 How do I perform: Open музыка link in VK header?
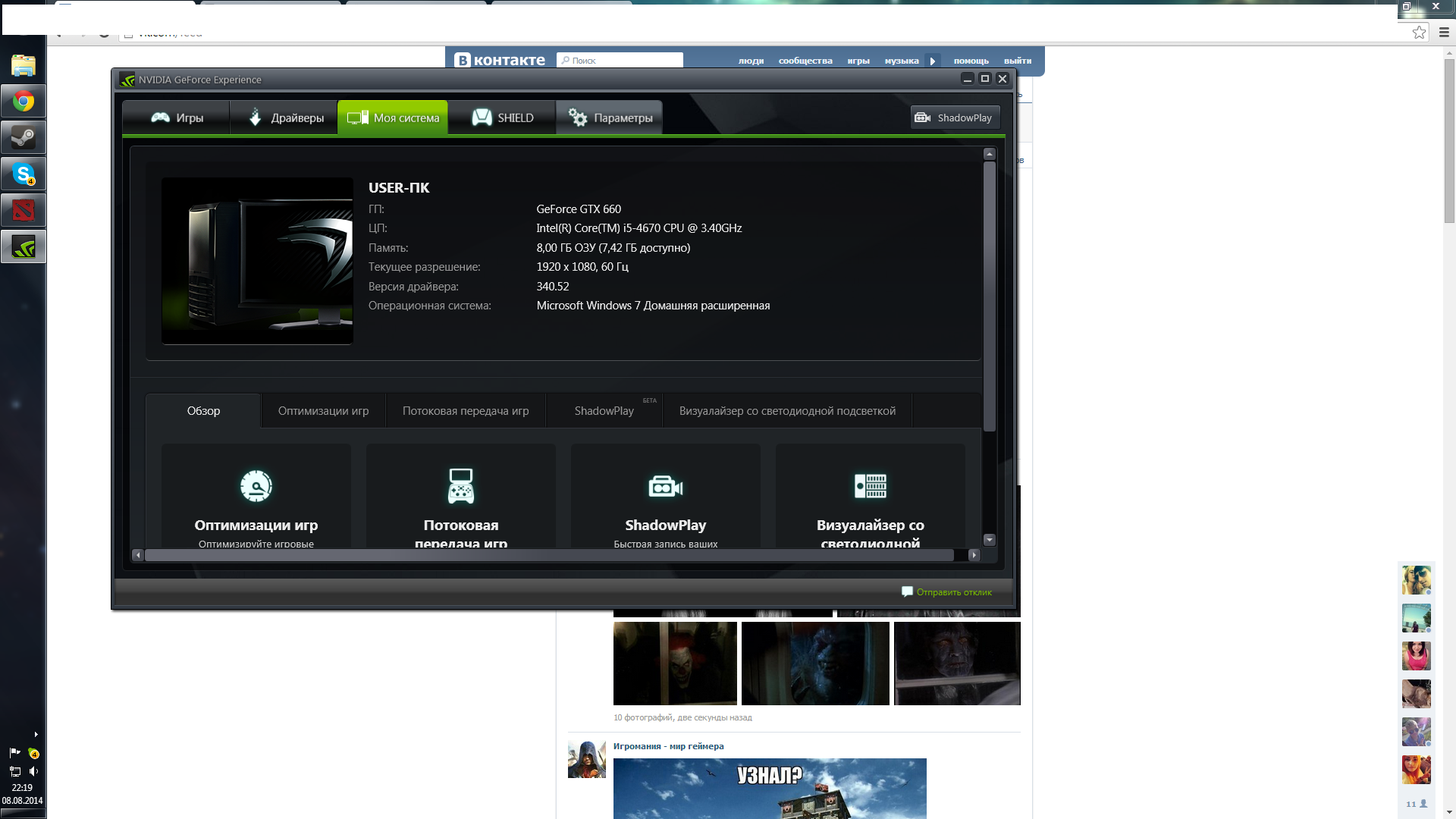(x=902, y=61)
